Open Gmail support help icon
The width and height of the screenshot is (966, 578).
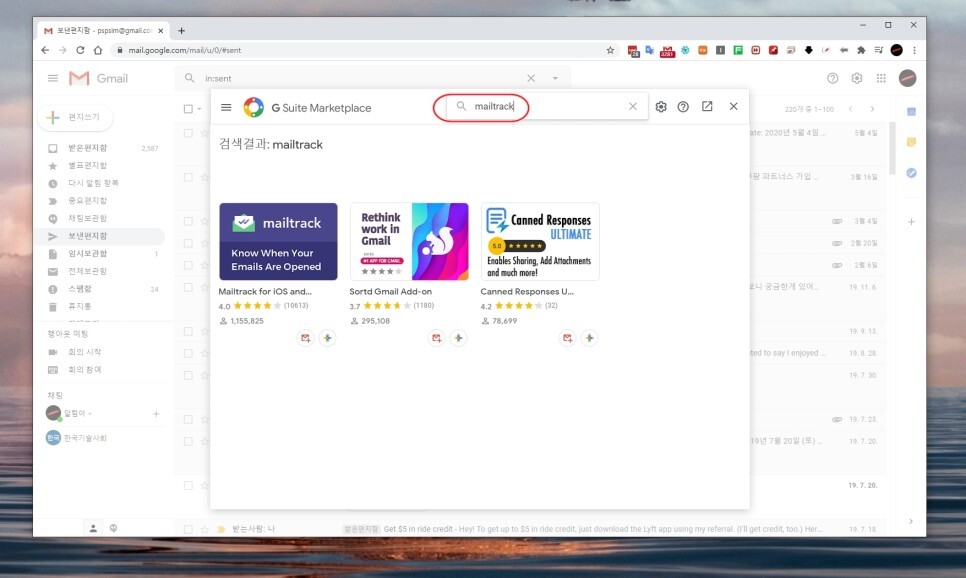tap(832, 78)
